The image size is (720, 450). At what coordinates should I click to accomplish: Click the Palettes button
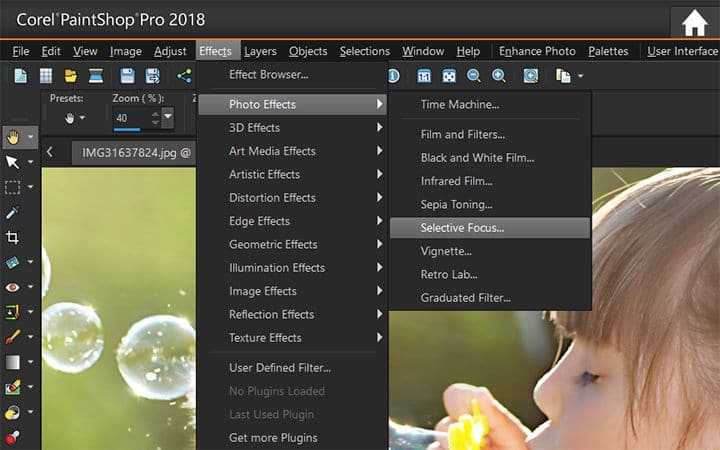pyautogui.click(x=608, y=51)
